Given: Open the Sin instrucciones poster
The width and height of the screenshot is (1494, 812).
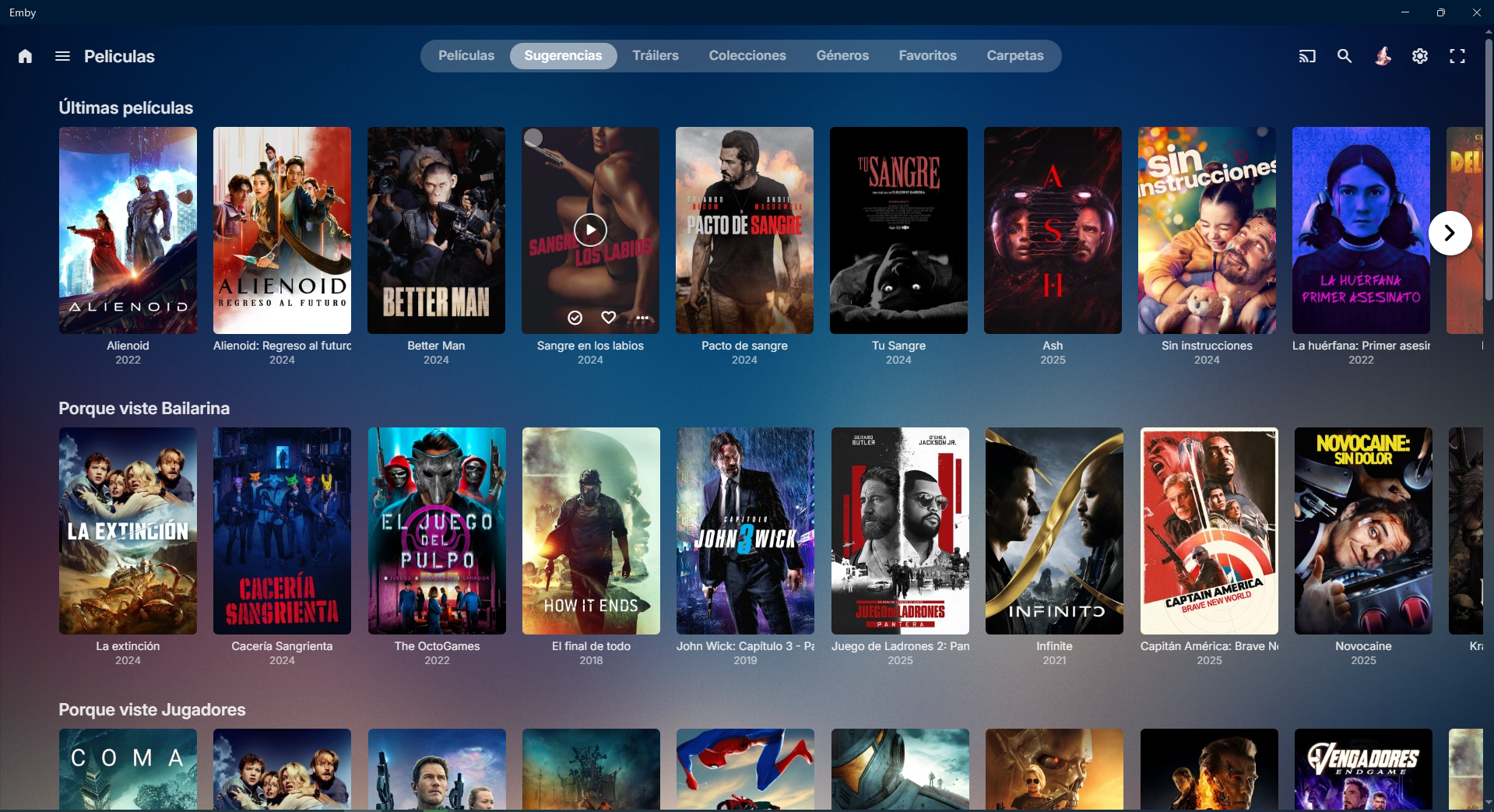Looking at the screenshot, I should pos(1207,230).
